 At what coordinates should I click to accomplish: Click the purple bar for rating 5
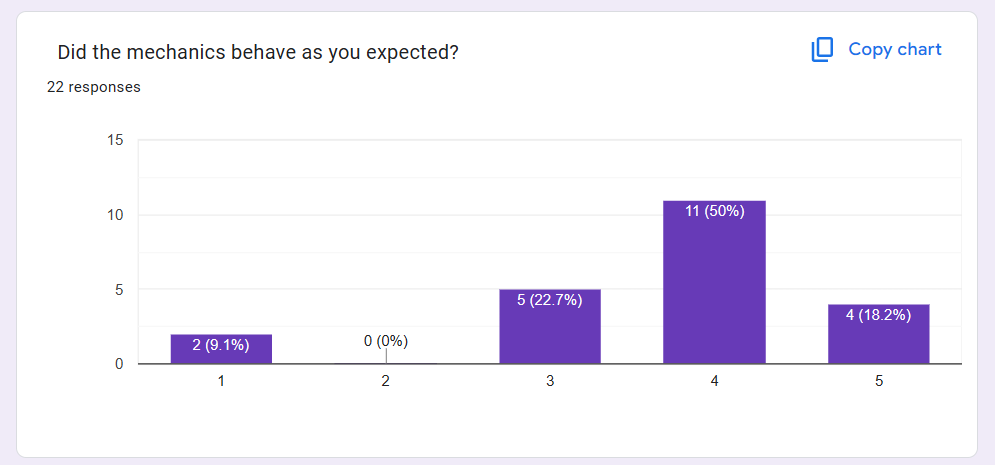(x=878, y=340)
